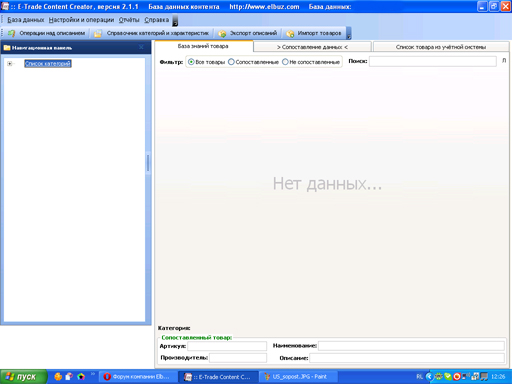Image resolution: width=512 pixels, height=384 pixels.
Task: Open the Opera forum window taskbar button
Action: pyautogui.click(x=138, y=377)
